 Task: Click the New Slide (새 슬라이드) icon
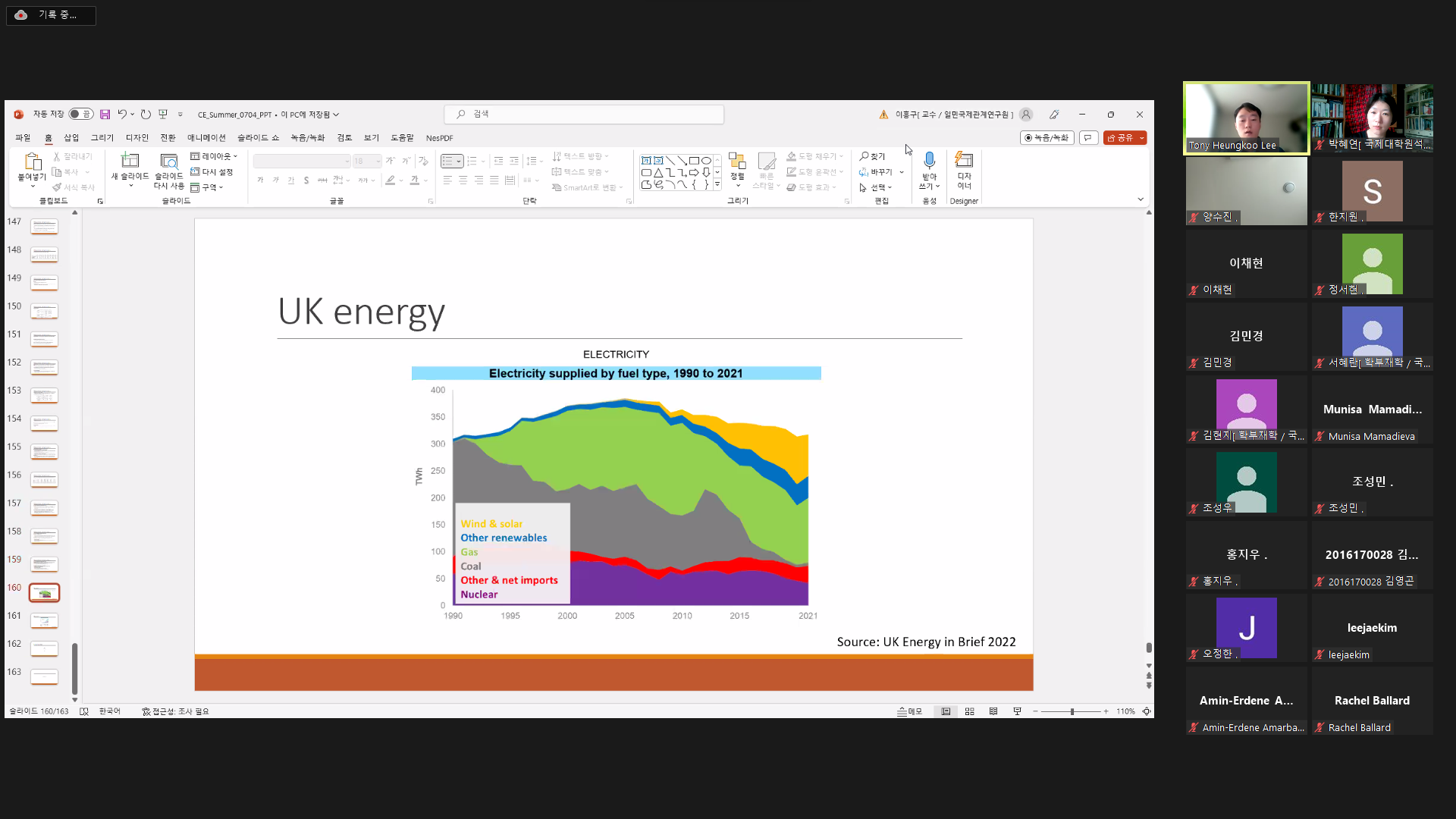pyautogui.click(x=130, y=161)
